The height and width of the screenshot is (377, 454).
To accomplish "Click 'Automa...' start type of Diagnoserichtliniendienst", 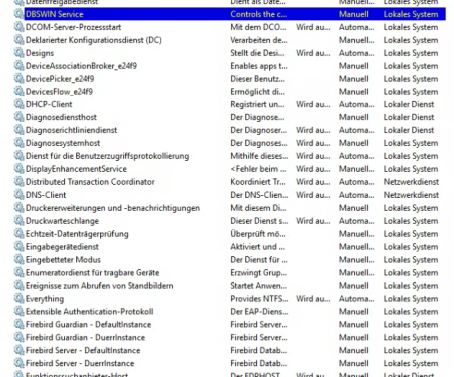I will click(x=357, y=130).
